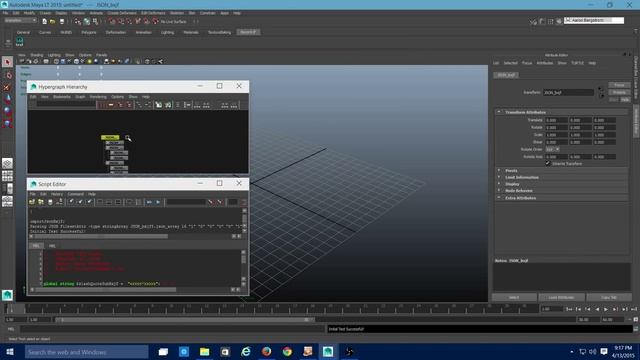This screenshot has height=360, width=640.
Task: Open the user account dropdown at top right
Action: pos(594,20)
